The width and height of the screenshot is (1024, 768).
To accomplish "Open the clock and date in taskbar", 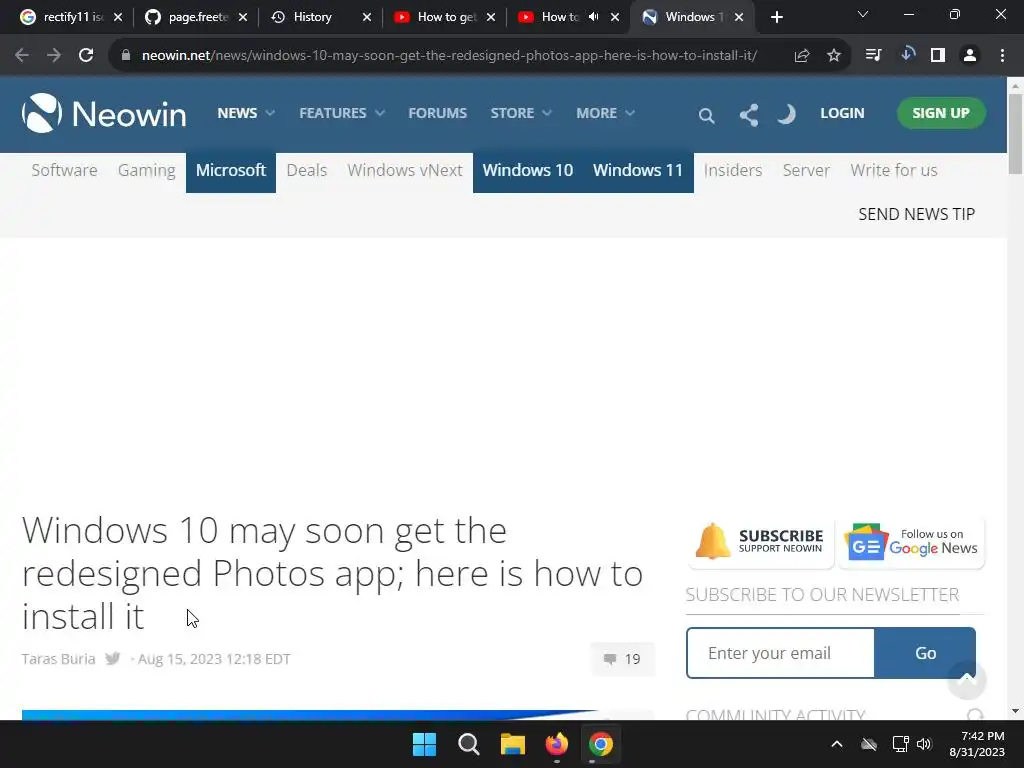I will pos(976,744).
